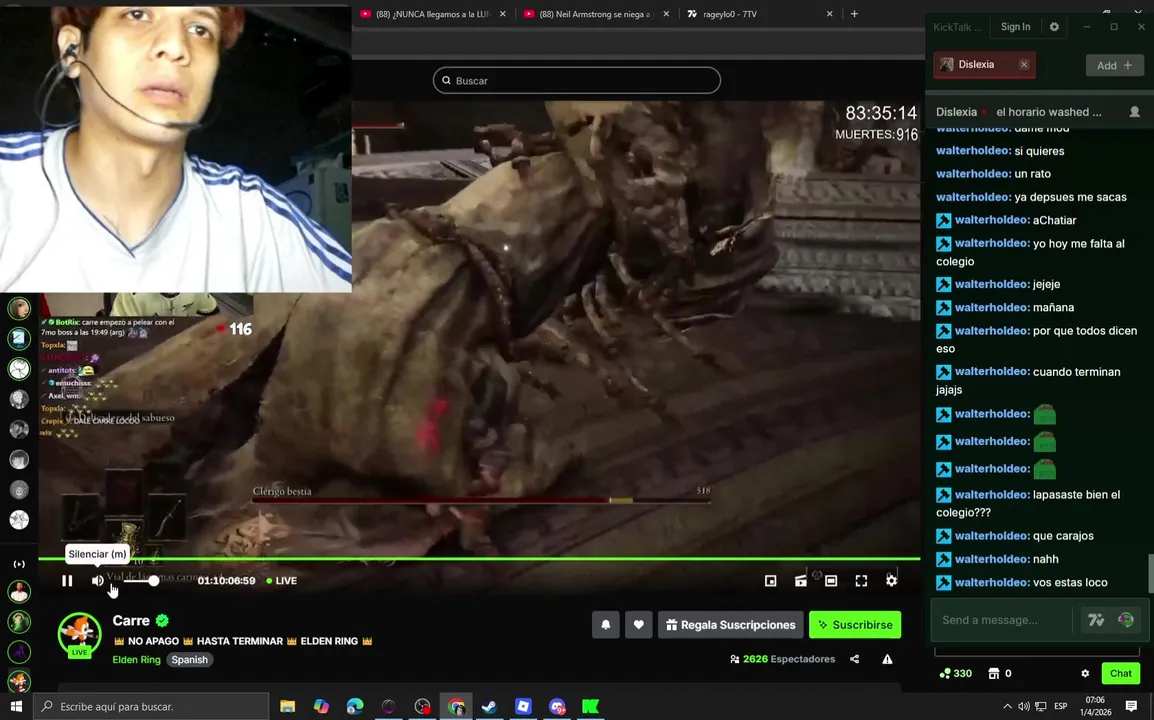Open Steam from the taskbar
Image resolution: width=1154 pixels, height=720 pixels.
[489, 707]
